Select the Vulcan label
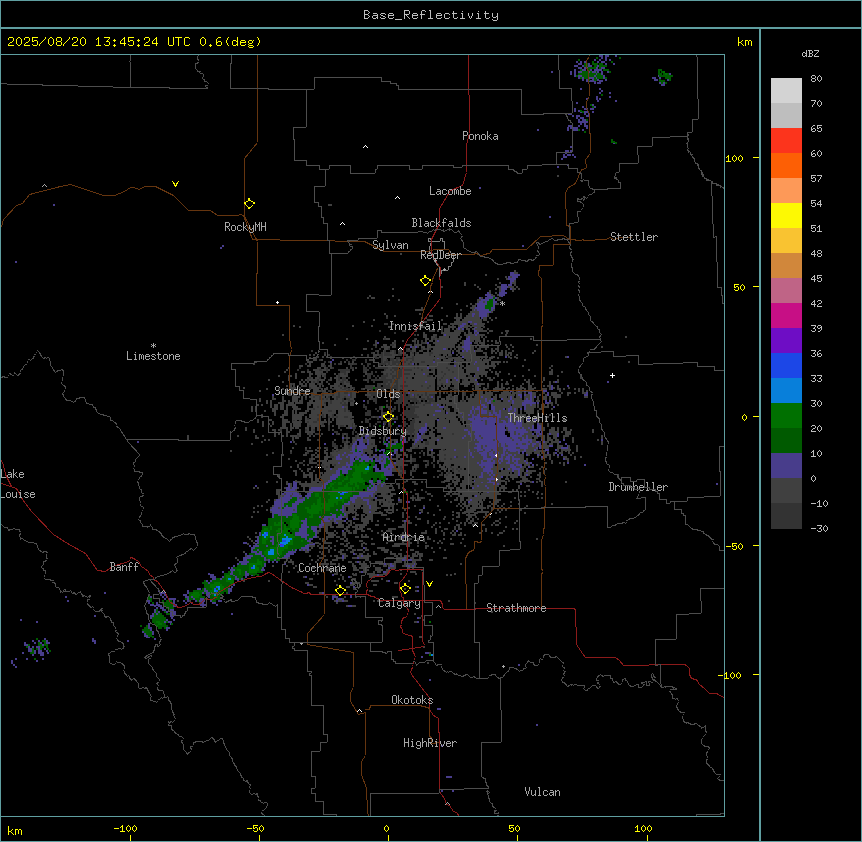The height and width of the screenshot is (842, 862). point(543,792)
